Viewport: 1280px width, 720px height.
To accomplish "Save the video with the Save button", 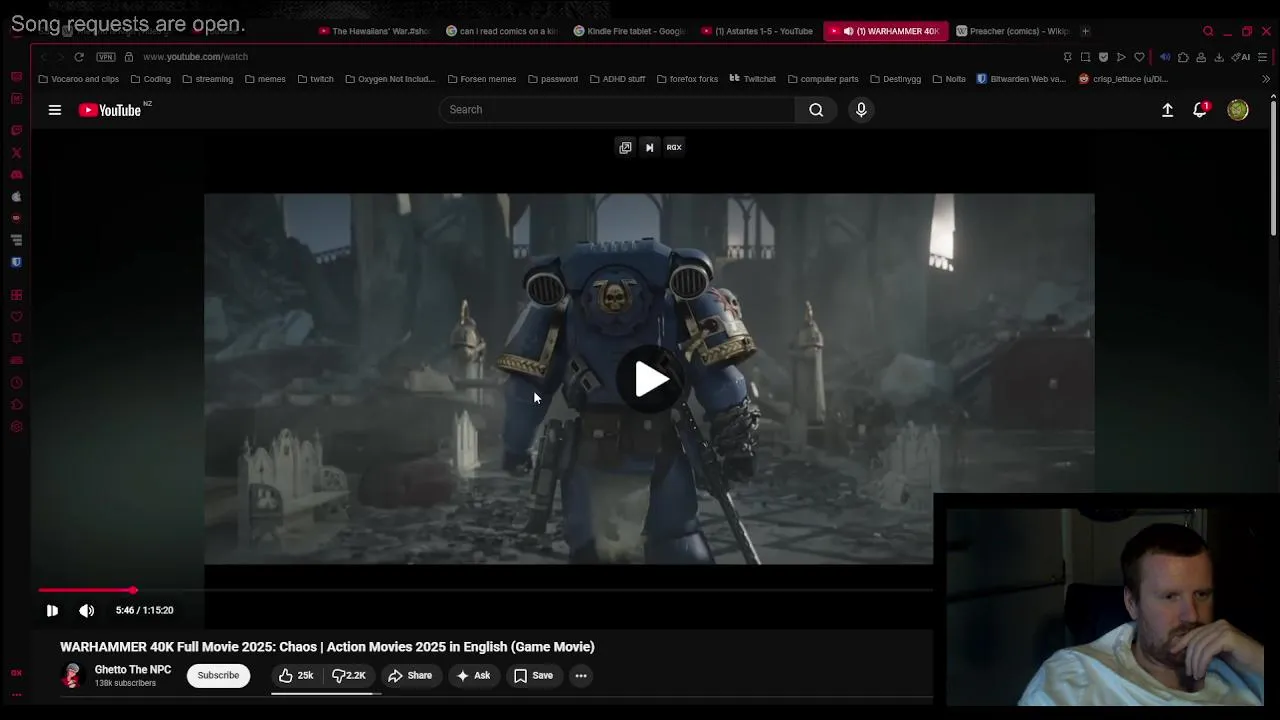I will click(x=533, y=676).
